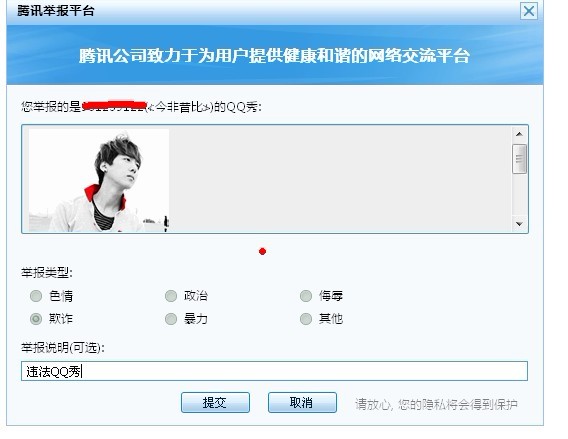568x439 pixels.
Task: Click the 腾讯举报平台 title bar
Action: click(264, 12)
